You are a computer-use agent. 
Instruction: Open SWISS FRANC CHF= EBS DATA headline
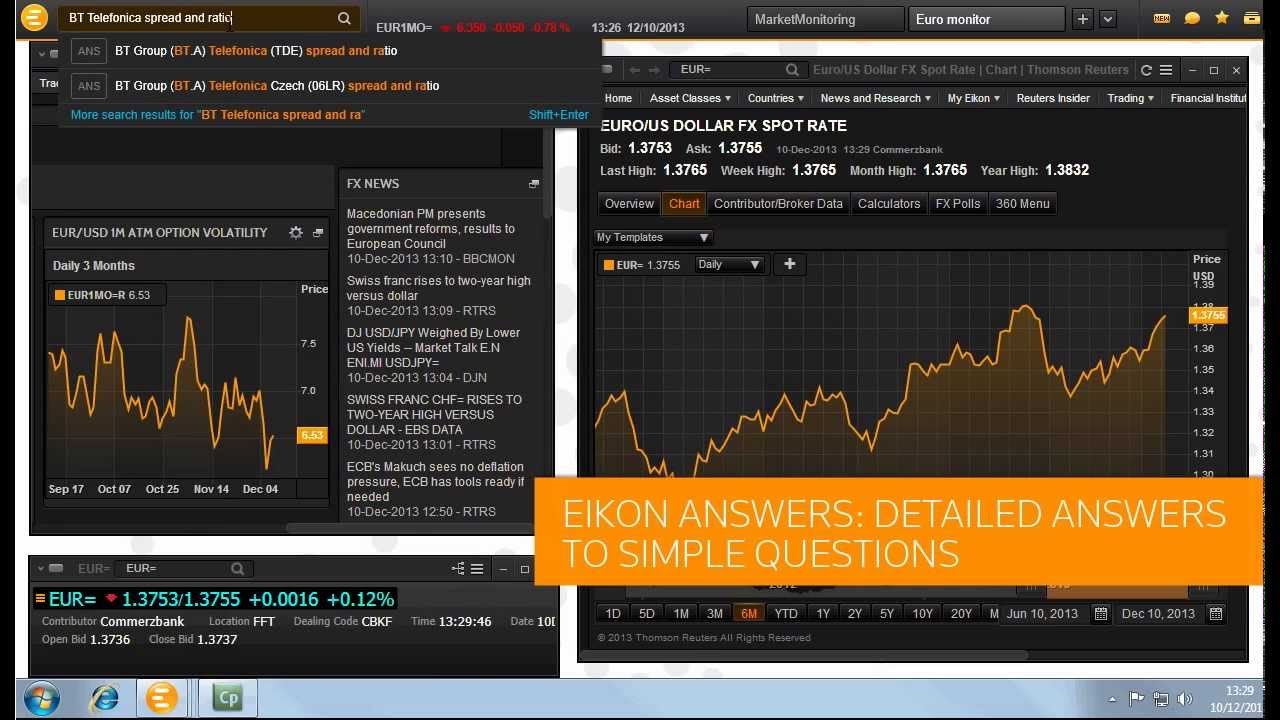[x=435, y=415]
